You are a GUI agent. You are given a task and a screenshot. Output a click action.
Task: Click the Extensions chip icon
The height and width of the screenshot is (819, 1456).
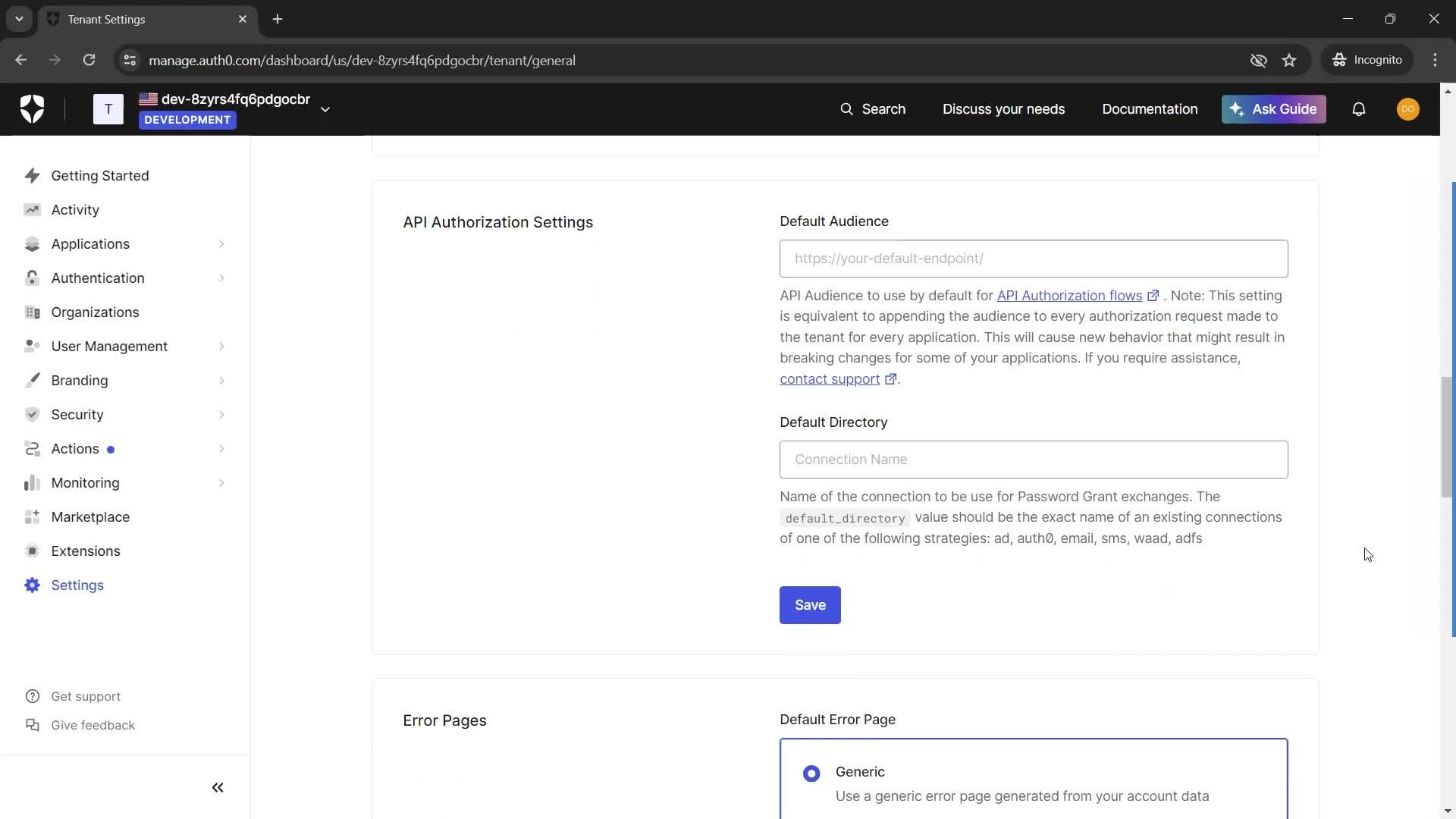pos(32,551)
